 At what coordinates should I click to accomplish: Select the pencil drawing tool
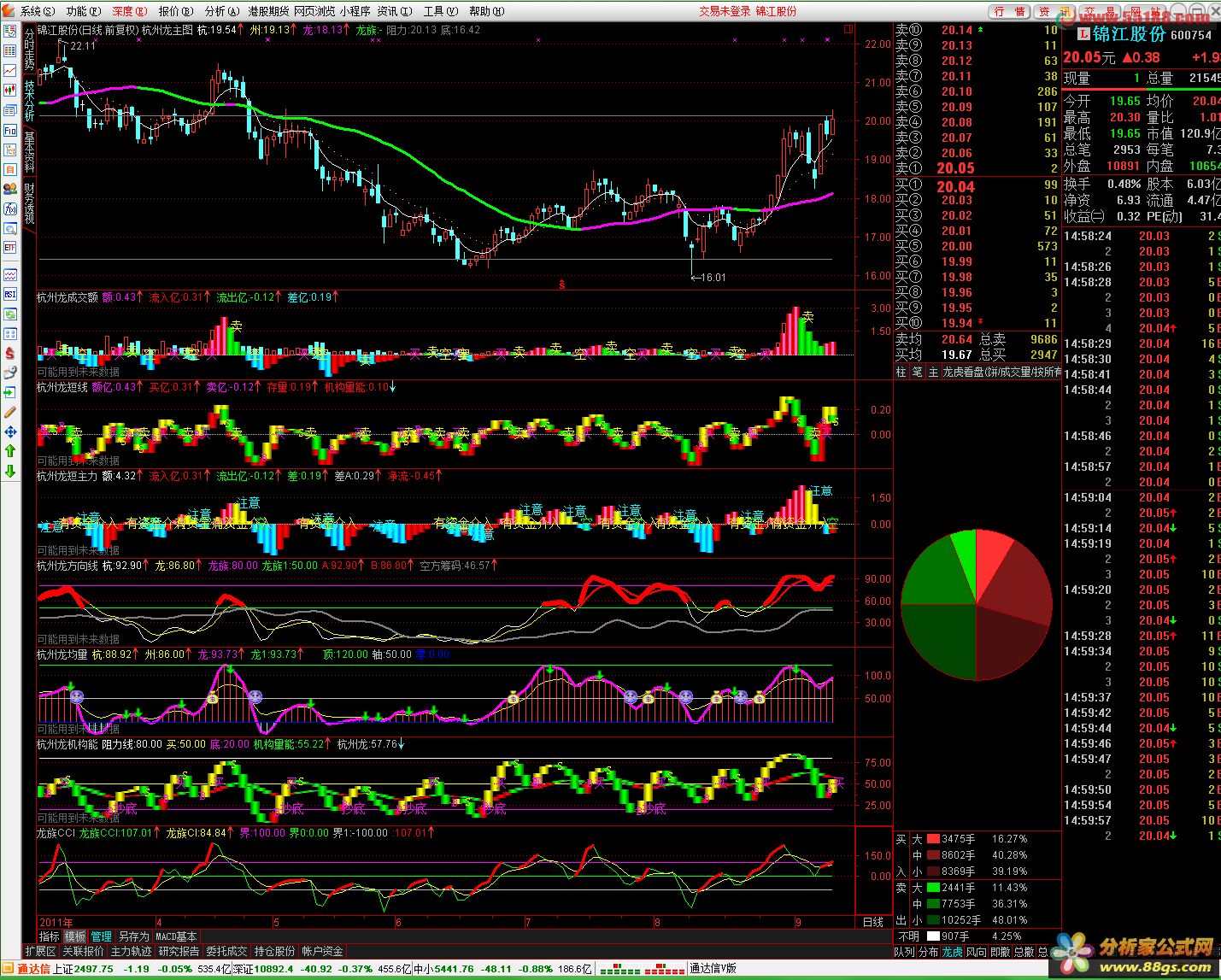[10, 412]
